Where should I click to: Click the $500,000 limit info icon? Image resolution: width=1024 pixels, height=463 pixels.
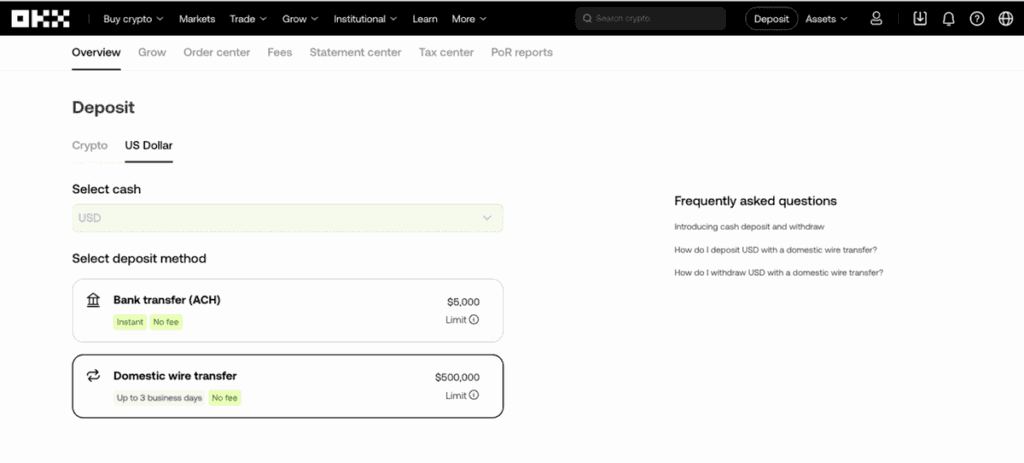click(x=474, y=395)
